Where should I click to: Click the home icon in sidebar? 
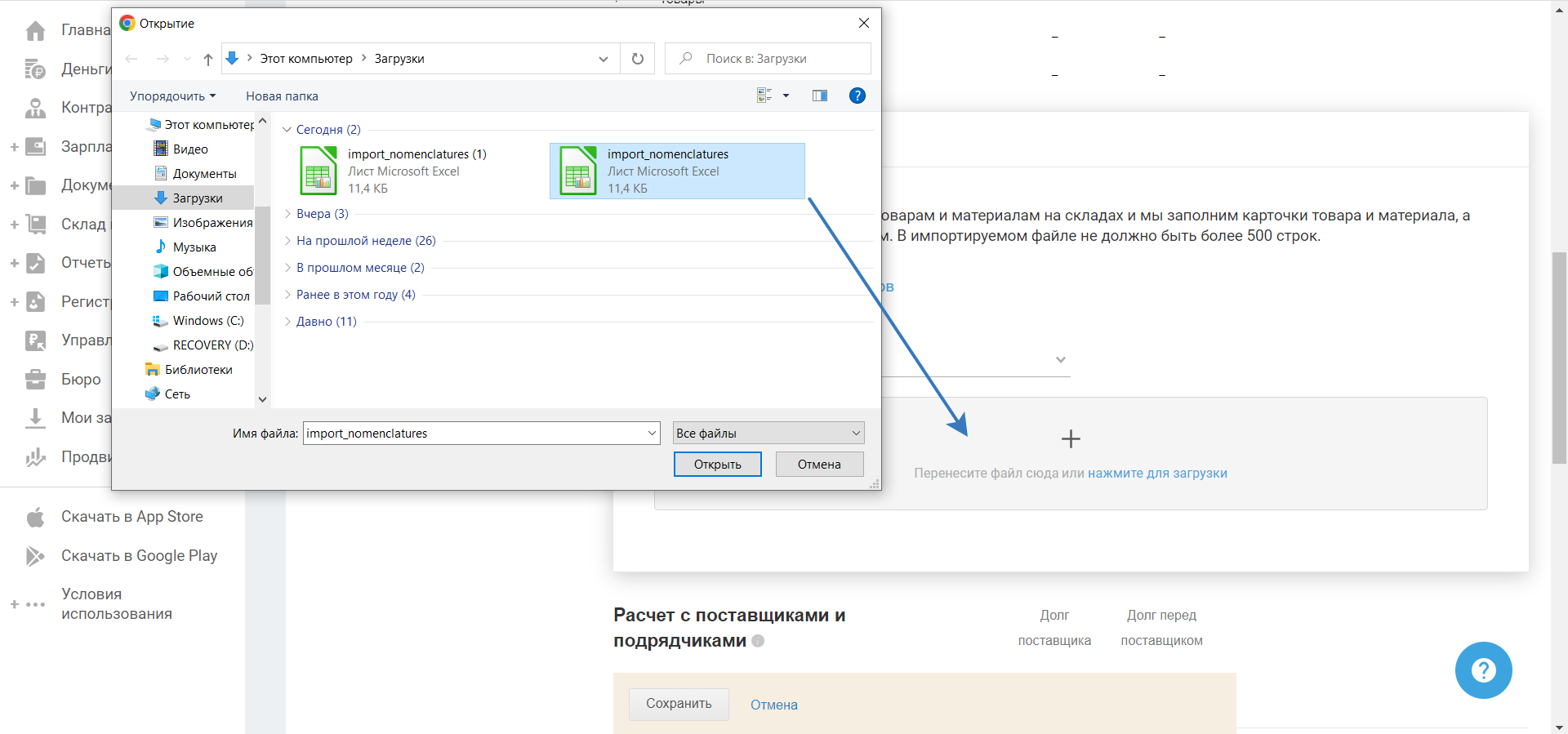click(x=35, y=31)
